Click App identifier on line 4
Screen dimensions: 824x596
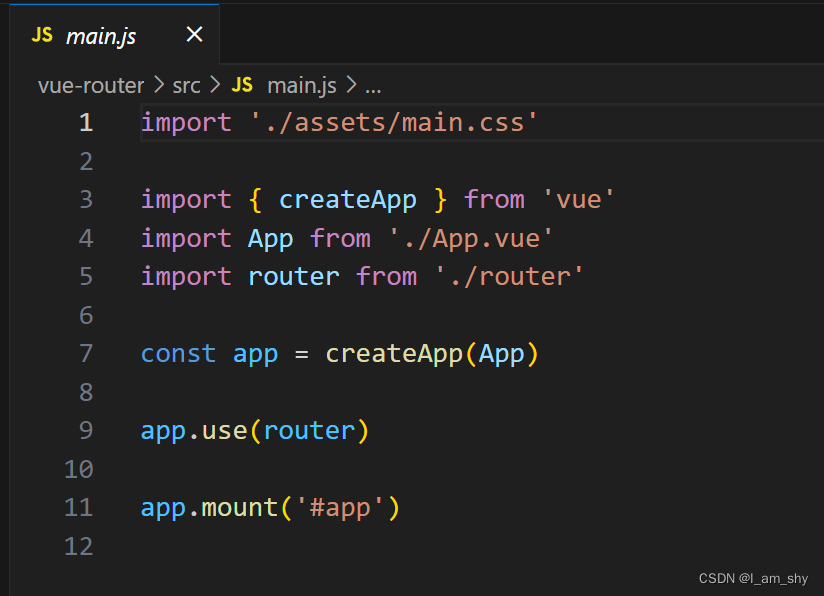(271, 239)
